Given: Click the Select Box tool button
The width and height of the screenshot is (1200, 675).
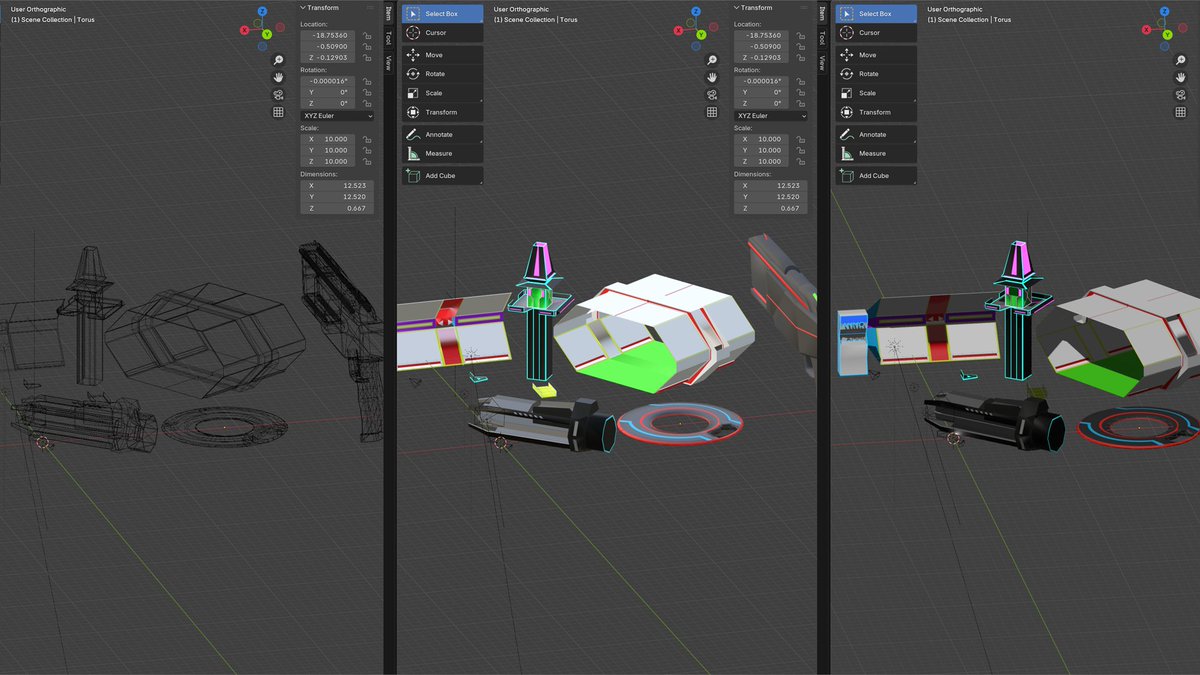Looking at the screenshot, I should [x=440, y=13].
